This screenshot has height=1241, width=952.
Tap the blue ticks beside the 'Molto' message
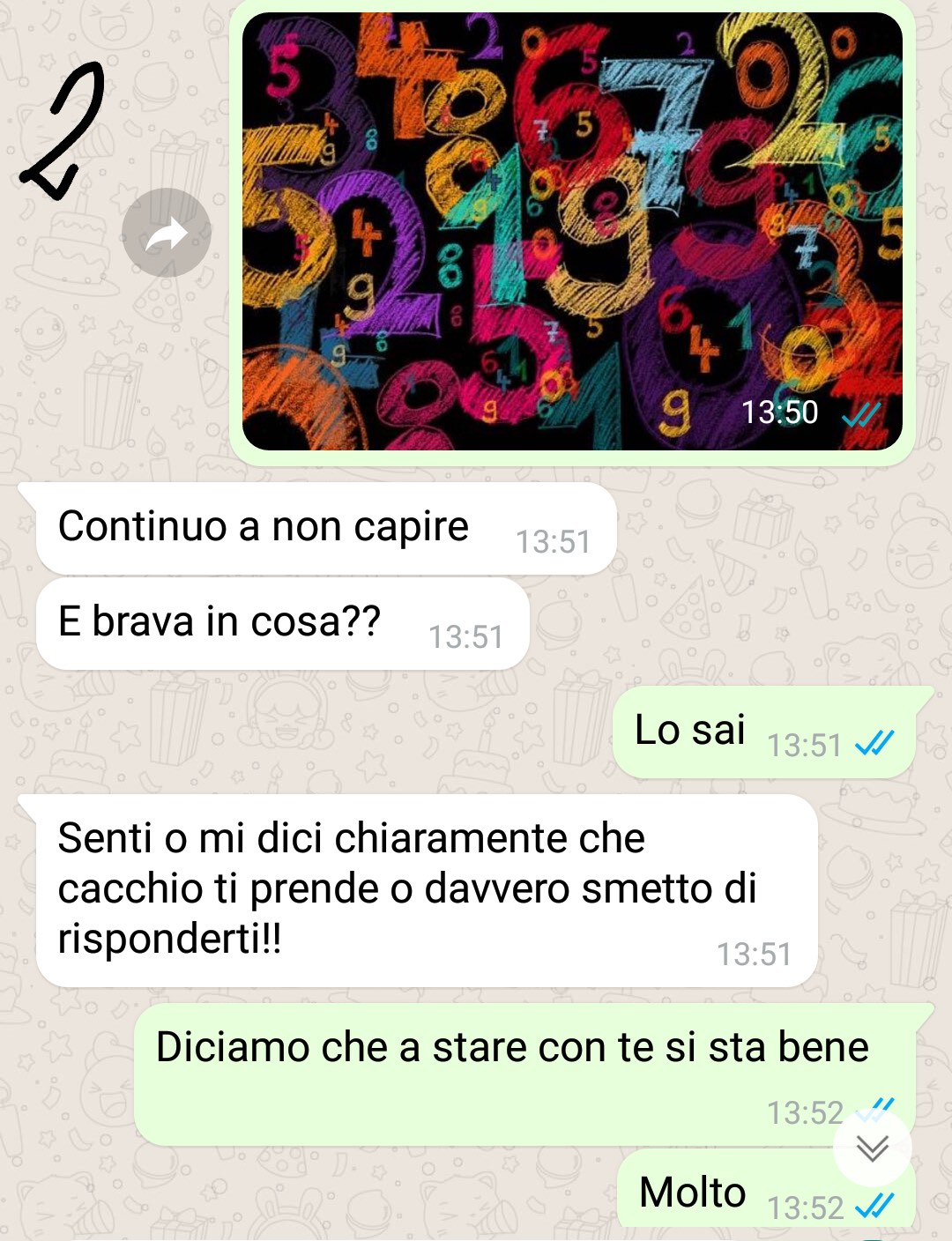874,1206
